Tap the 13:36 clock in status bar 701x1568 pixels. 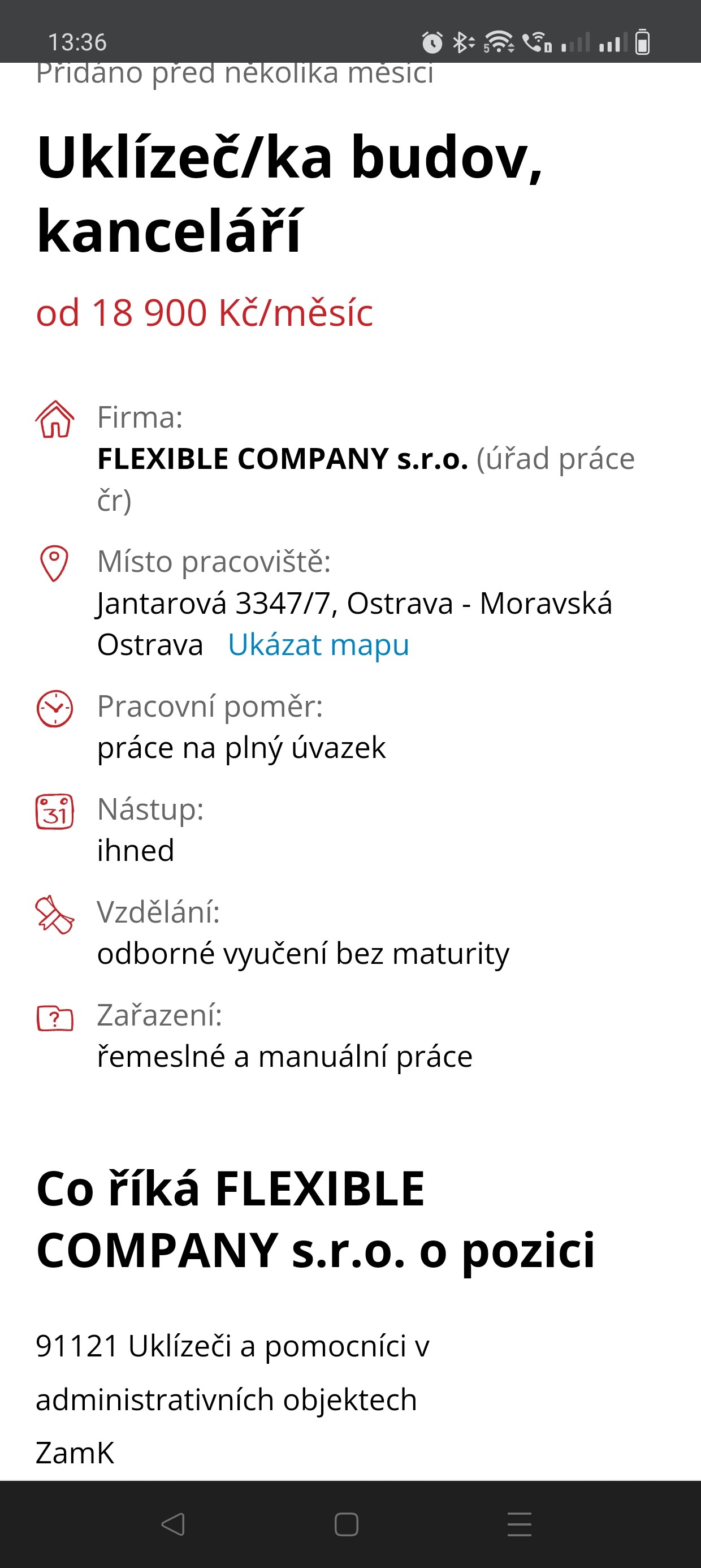(x=77, y=42)
